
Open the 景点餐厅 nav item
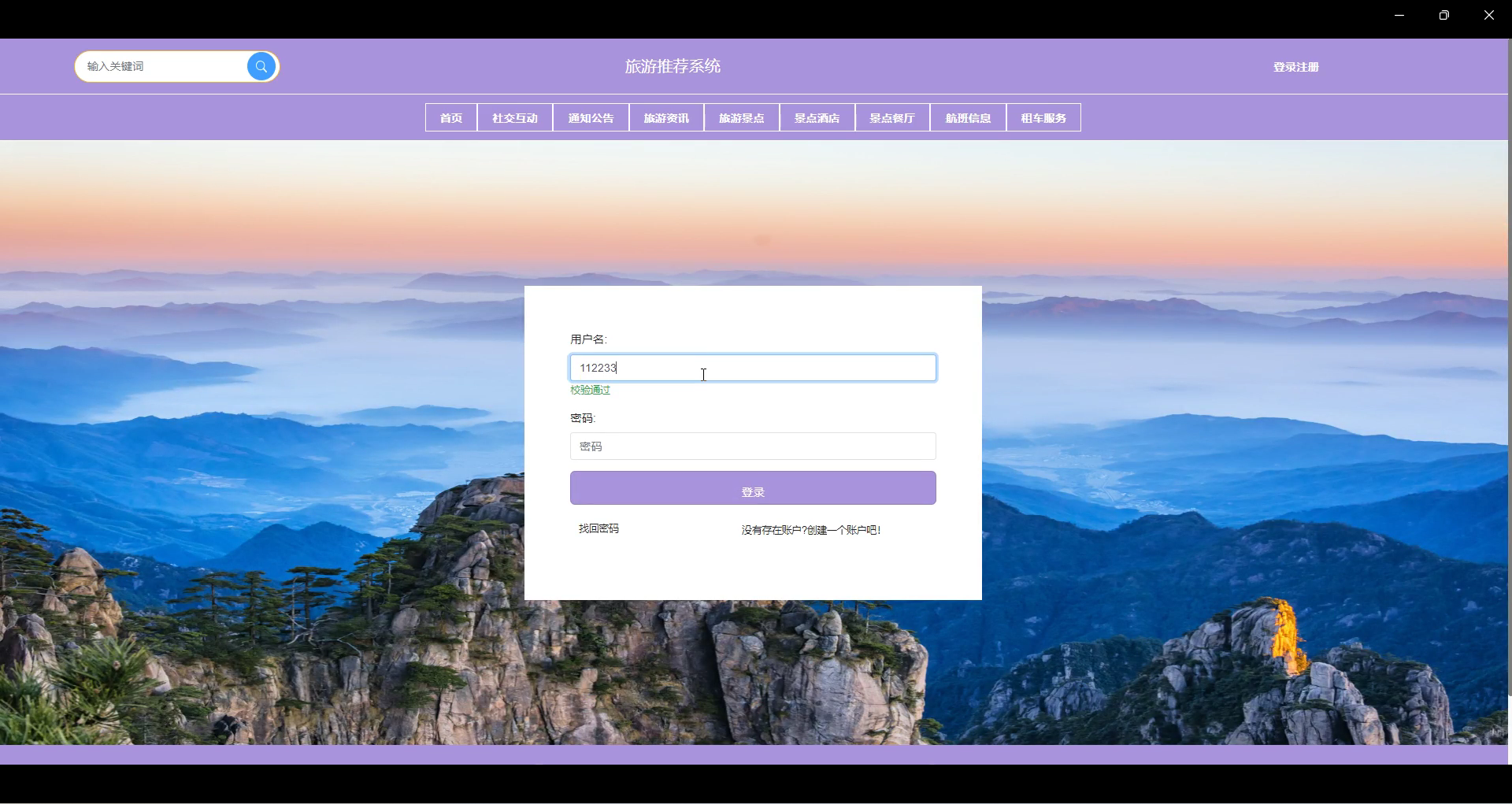(892, 118)
